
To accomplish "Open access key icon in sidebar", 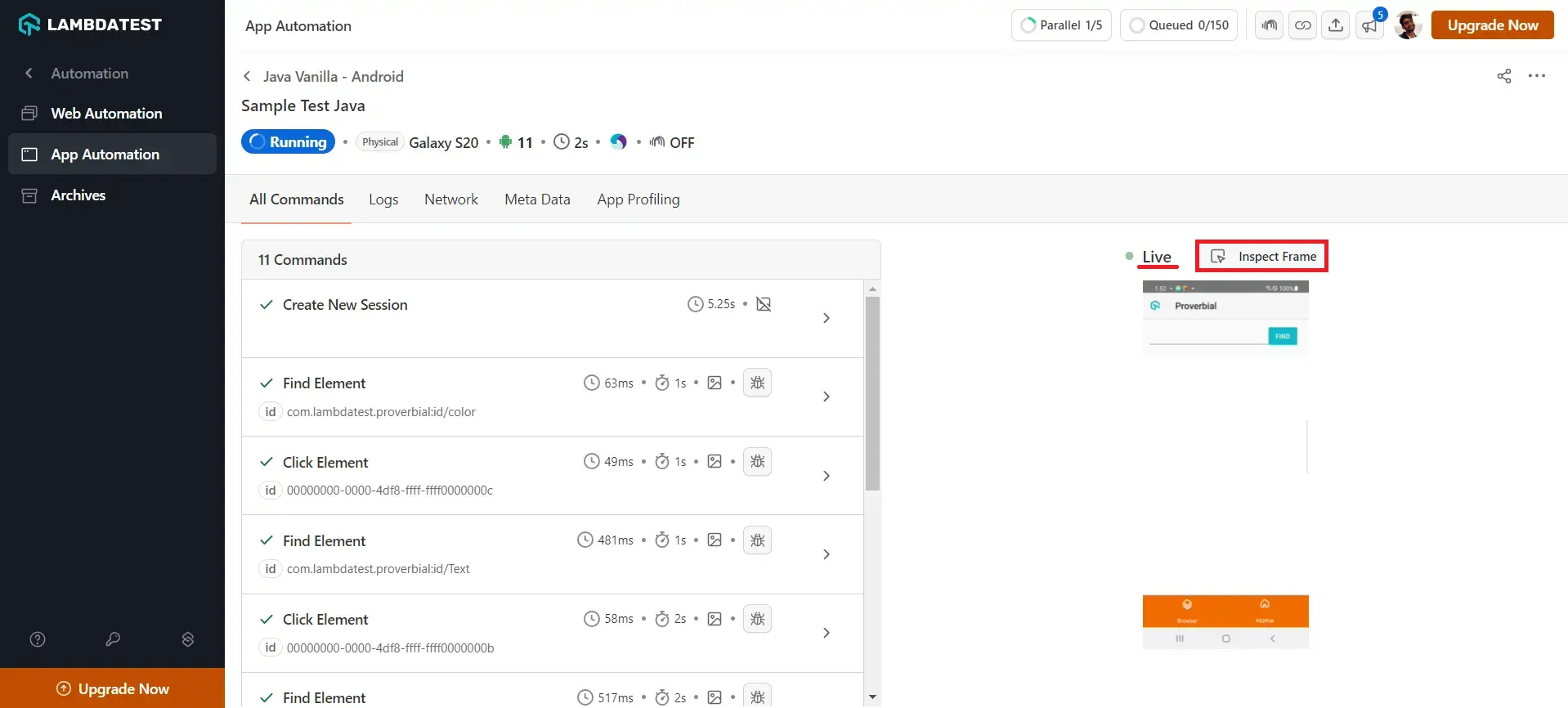I will [x=113, y=639].
